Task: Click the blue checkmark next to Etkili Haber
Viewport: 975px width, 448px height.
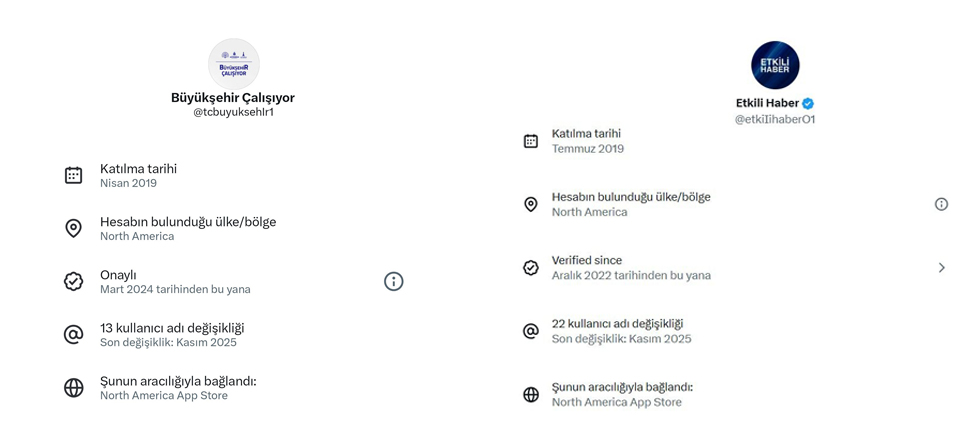Action: point(808,103)
